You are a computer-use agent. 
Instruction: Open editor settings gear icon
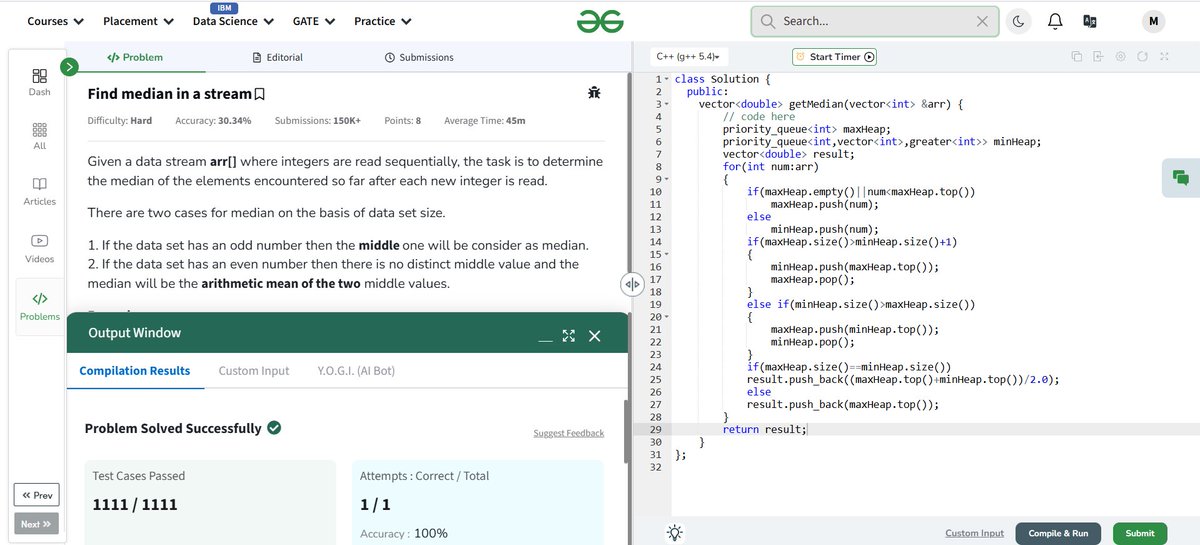point(1120,57)
